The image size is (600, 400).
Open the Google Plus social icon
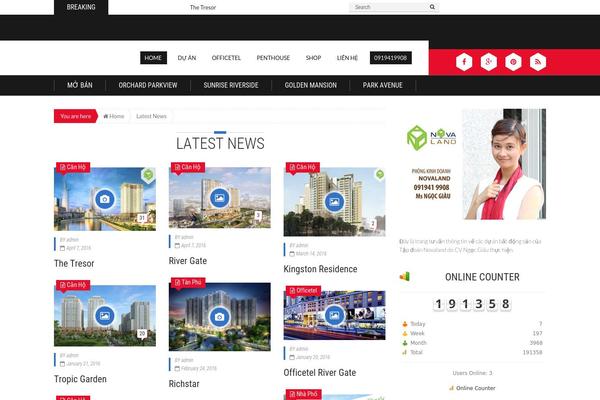coord(489,62)
